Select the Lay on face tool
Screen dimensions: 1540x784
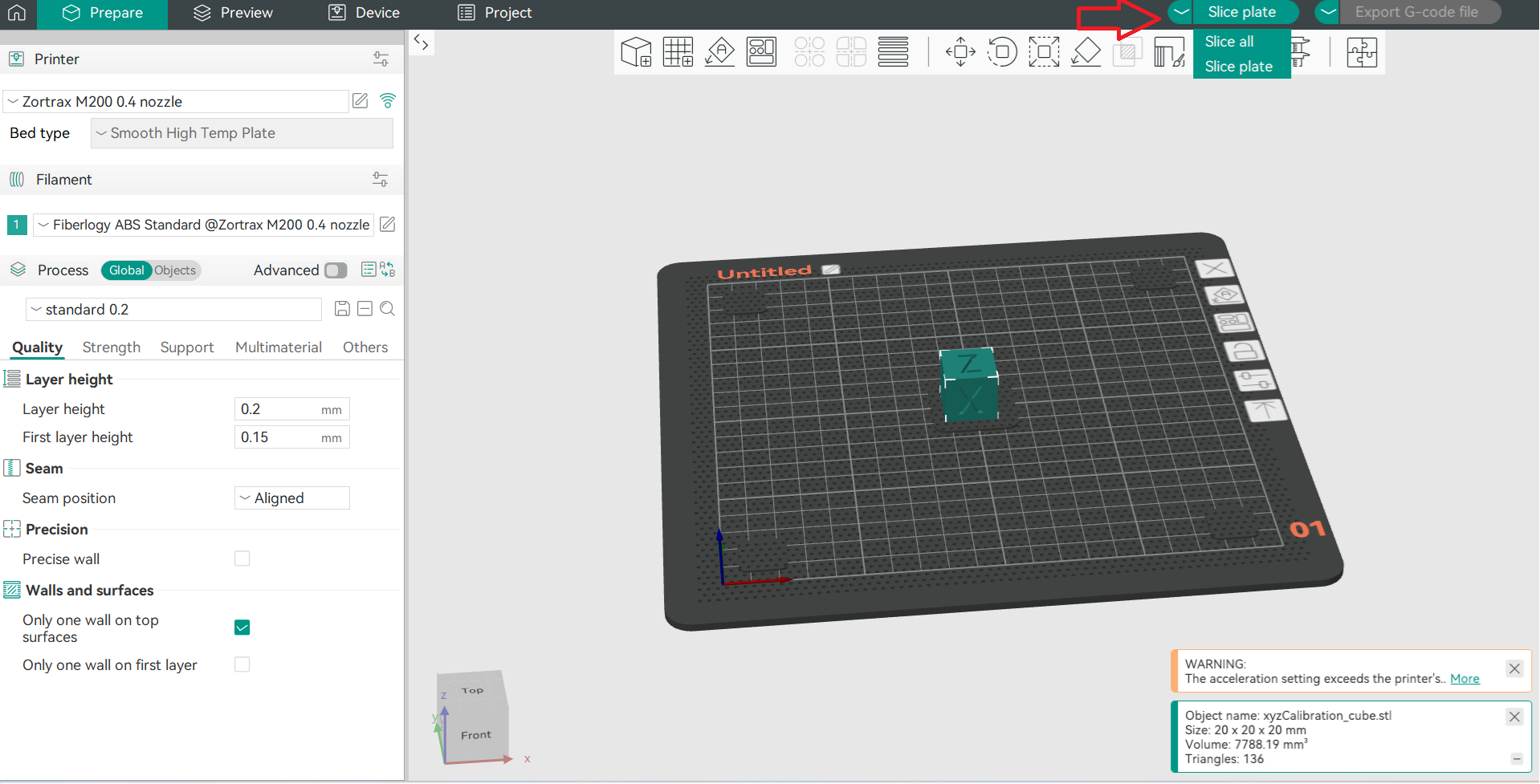pos(1086,52)
